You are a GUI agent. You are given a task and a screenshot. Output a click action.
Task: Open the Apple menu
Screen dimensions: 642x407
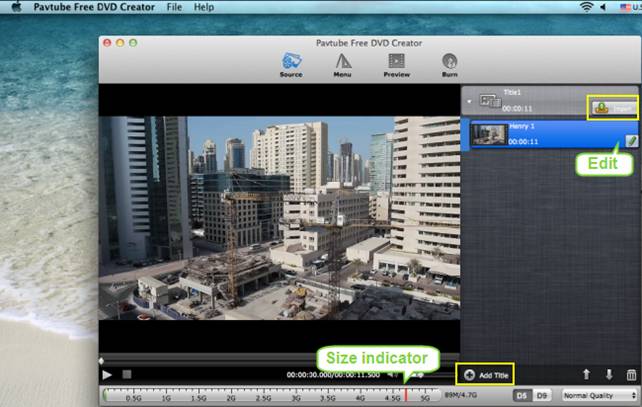pyautogui.click(x=16, y=7)
